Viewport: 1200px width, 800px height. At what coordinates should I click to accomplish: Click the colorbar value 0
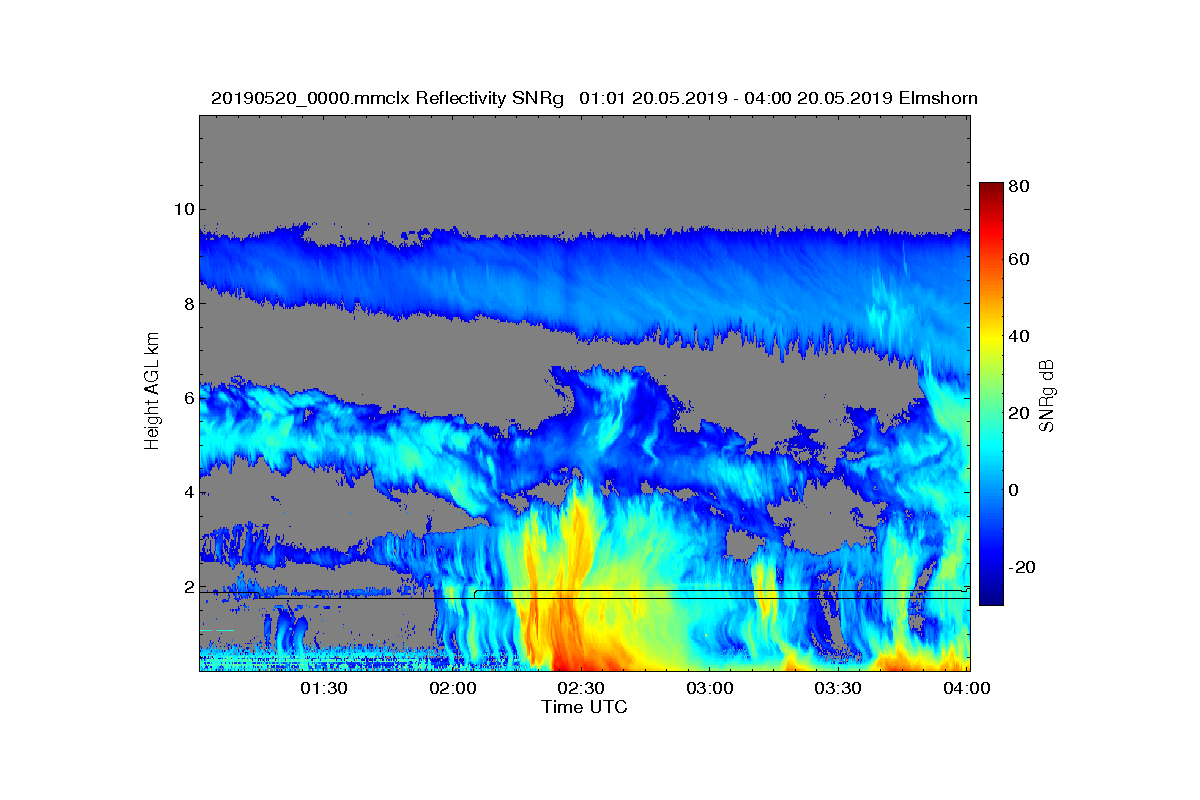point(1015,490)
